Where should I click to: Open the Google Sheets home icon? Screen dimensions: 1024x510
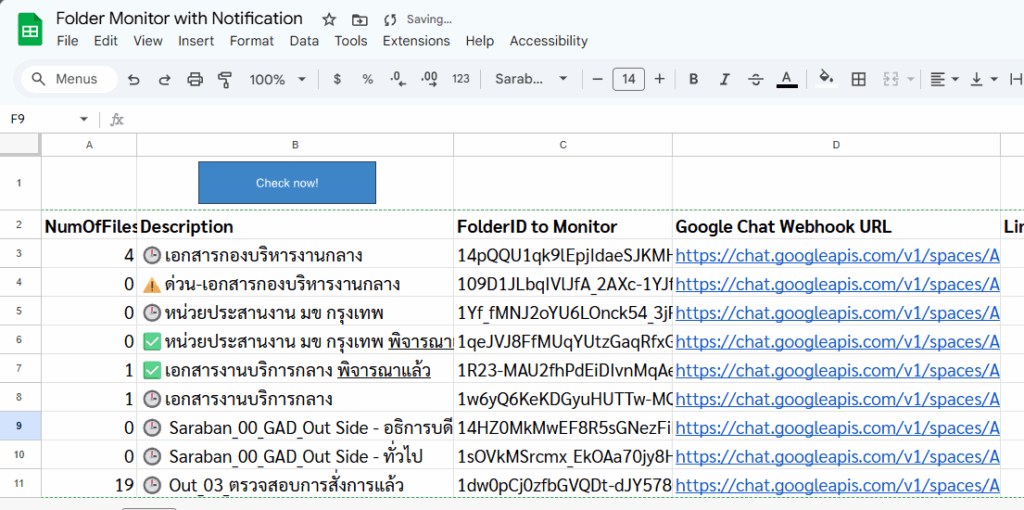30,29
